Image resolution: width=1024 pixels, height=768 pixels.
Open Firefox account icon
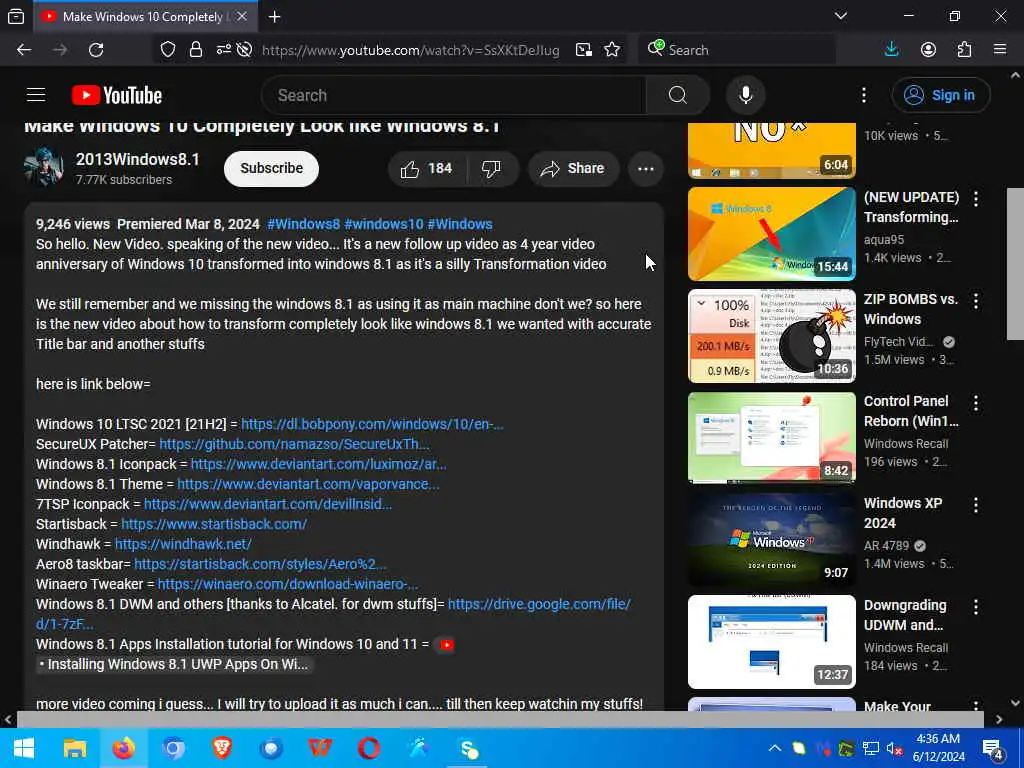928,50
